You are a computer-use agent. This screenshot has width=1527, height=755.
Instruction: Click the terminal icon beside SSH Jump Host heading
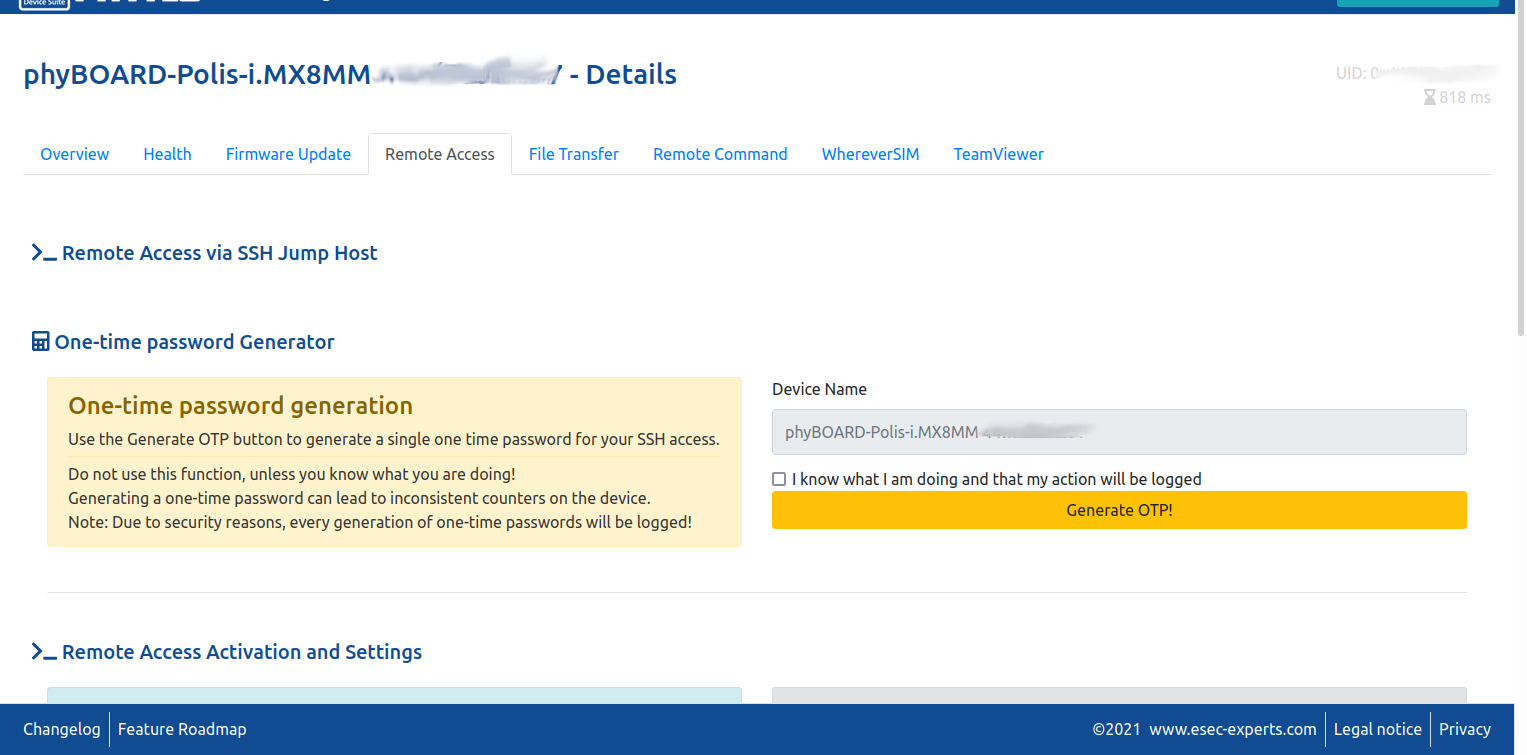click(x=44, y=254)
